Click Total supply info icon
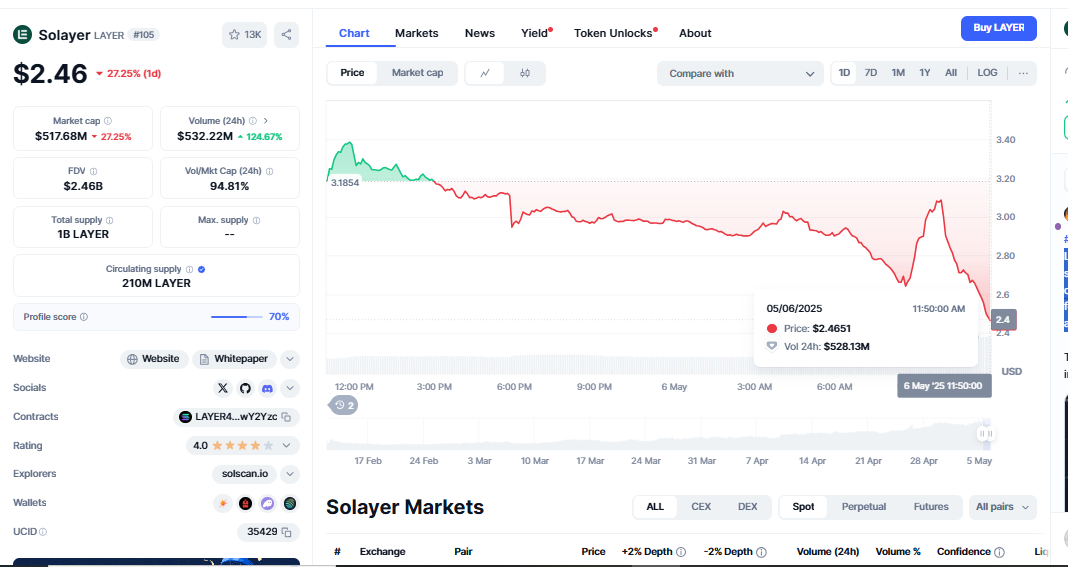 tap(110, 220)
